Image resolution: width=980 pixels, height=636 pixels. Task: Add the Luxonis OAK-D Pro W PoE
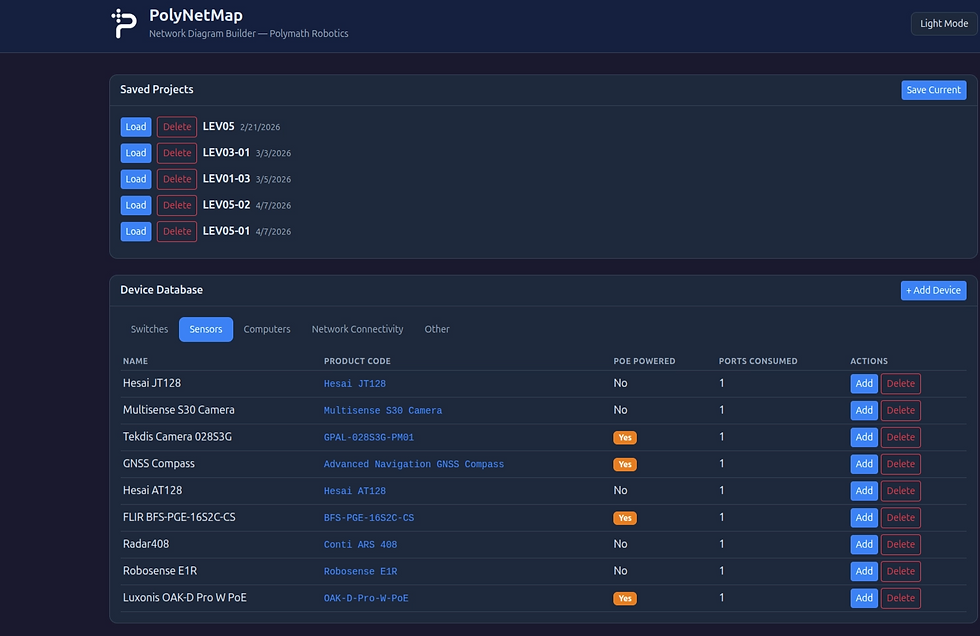[864, 599]
